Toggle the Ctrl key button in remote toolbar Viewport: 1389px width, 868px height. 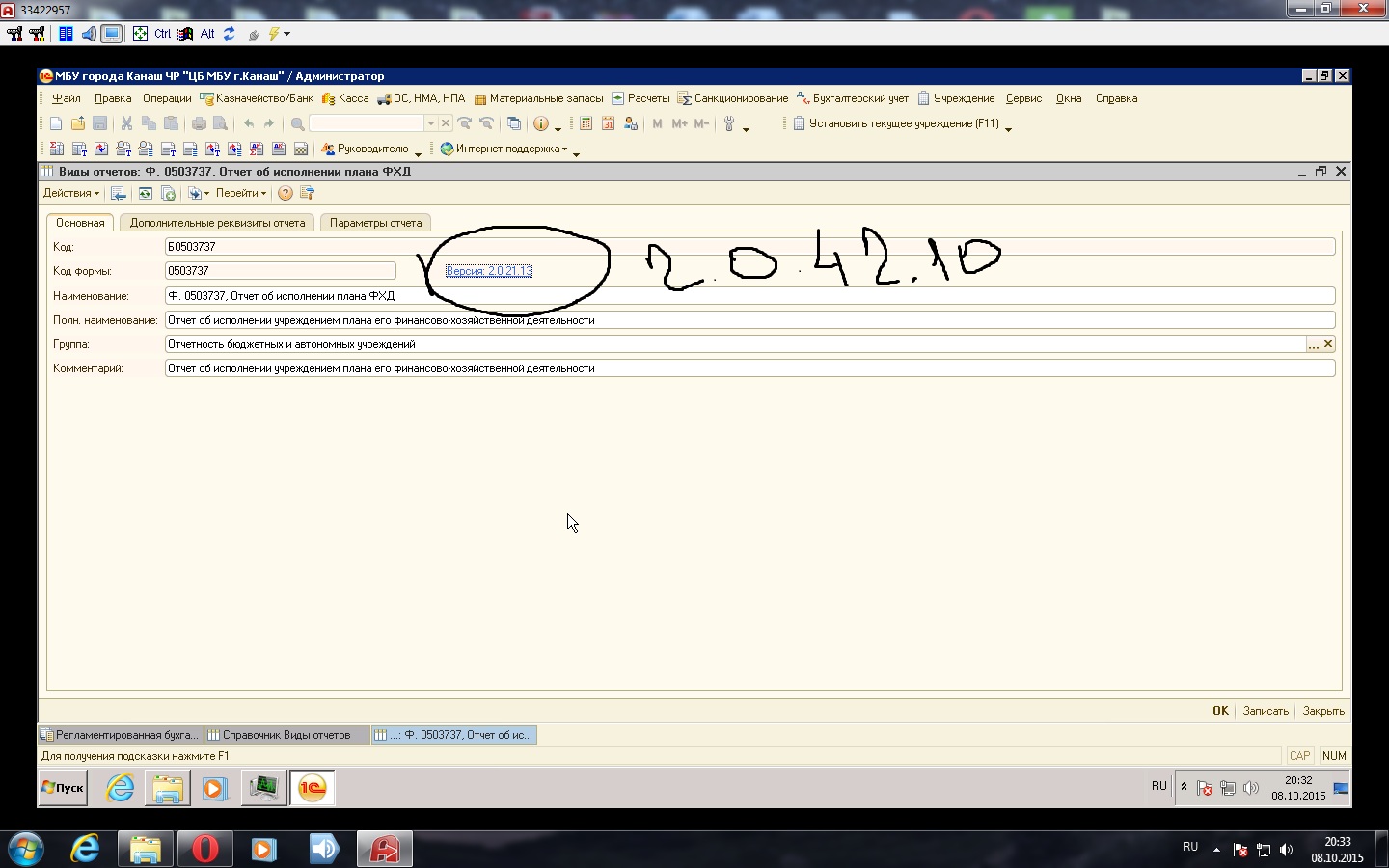click(162, 34)
